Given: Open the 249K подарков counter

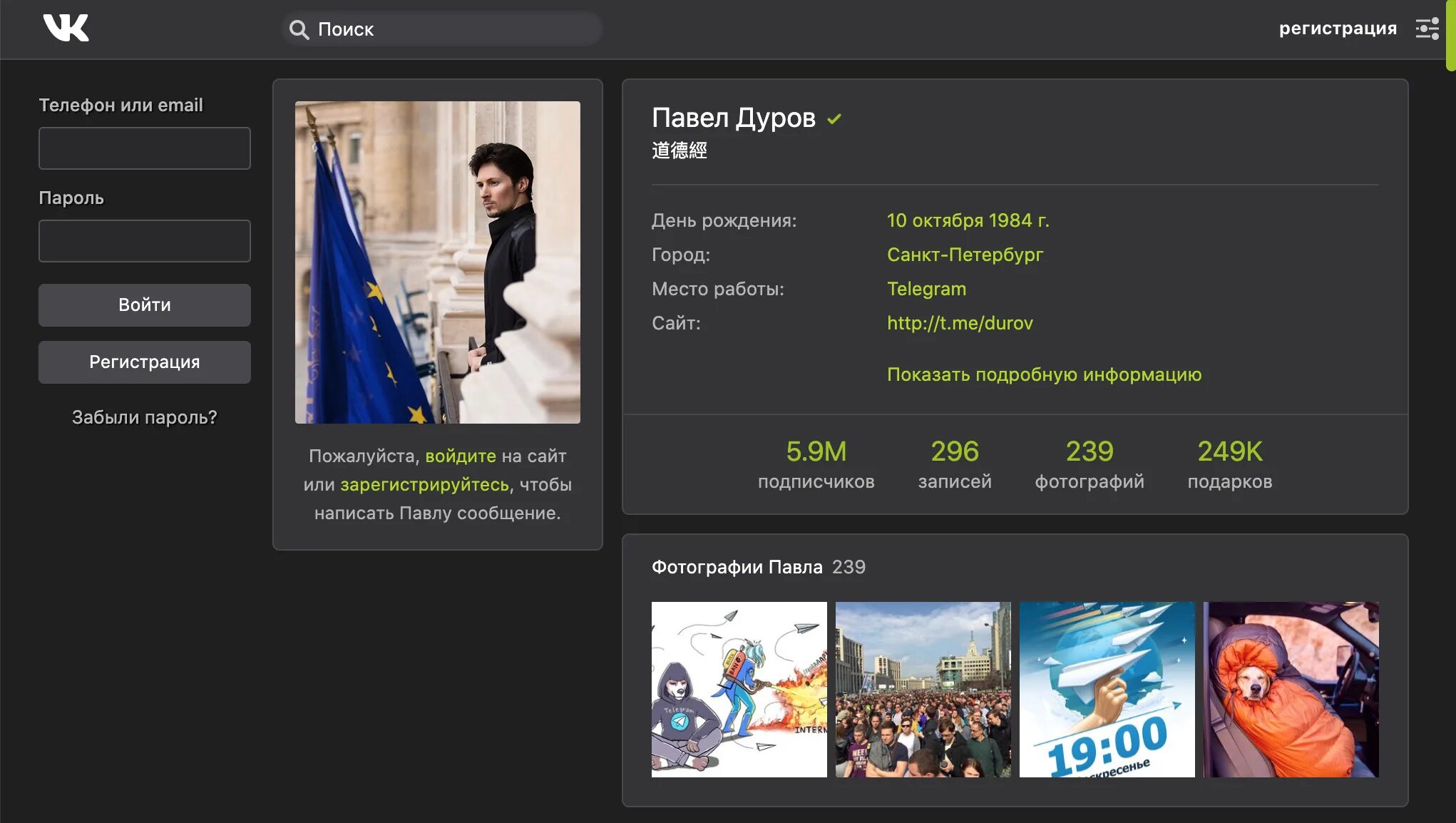Looking at the screenshot, I should pyautogui.click(x=1230, y=464).
